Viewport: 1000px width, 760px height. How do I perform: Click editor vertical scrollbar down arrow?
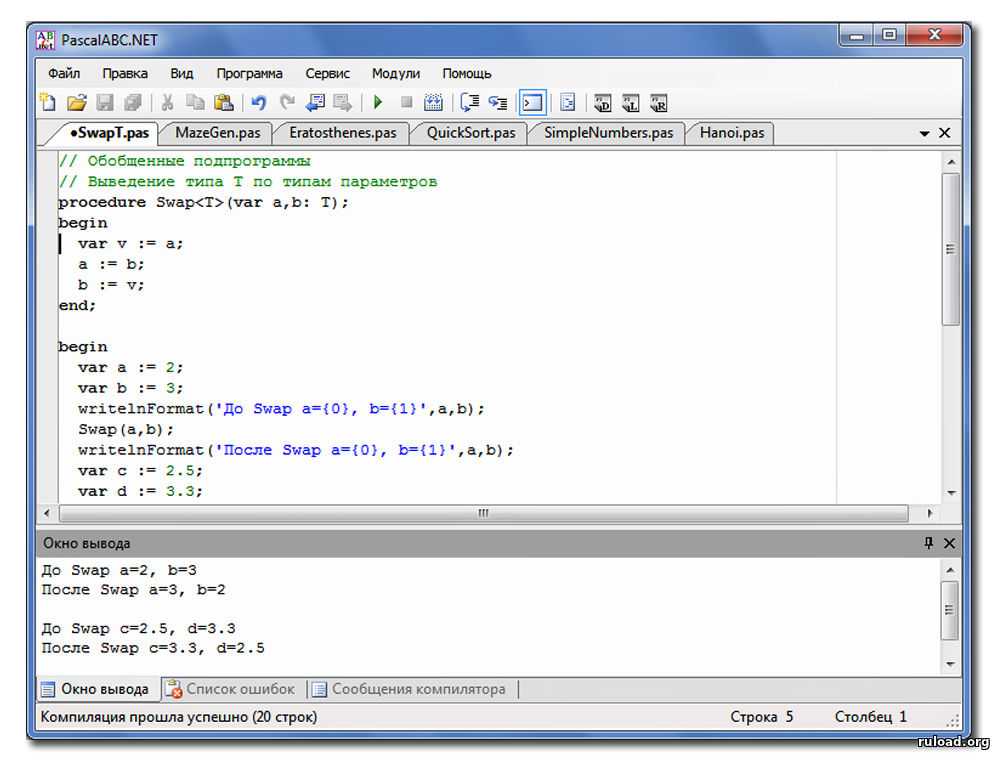[x=951, y=493]
